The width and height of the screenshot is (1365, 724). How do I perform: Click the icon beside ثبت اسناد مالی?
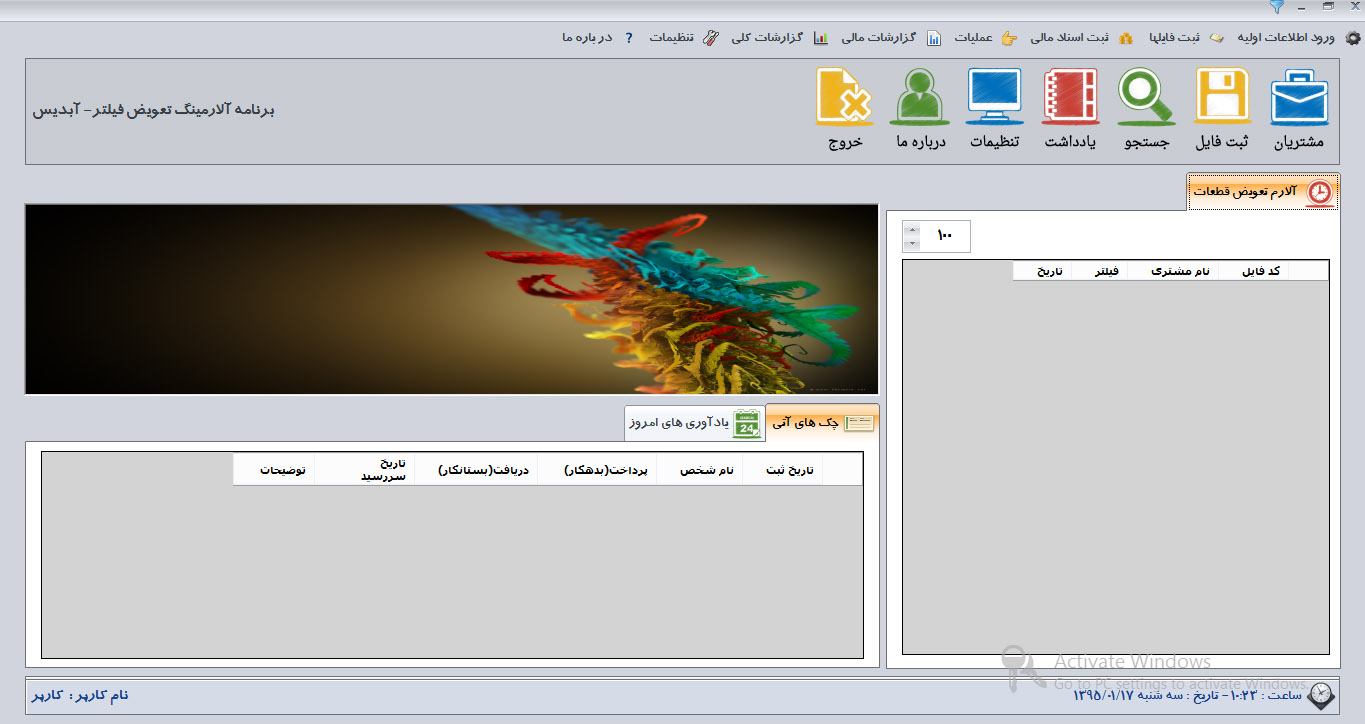1126,38
